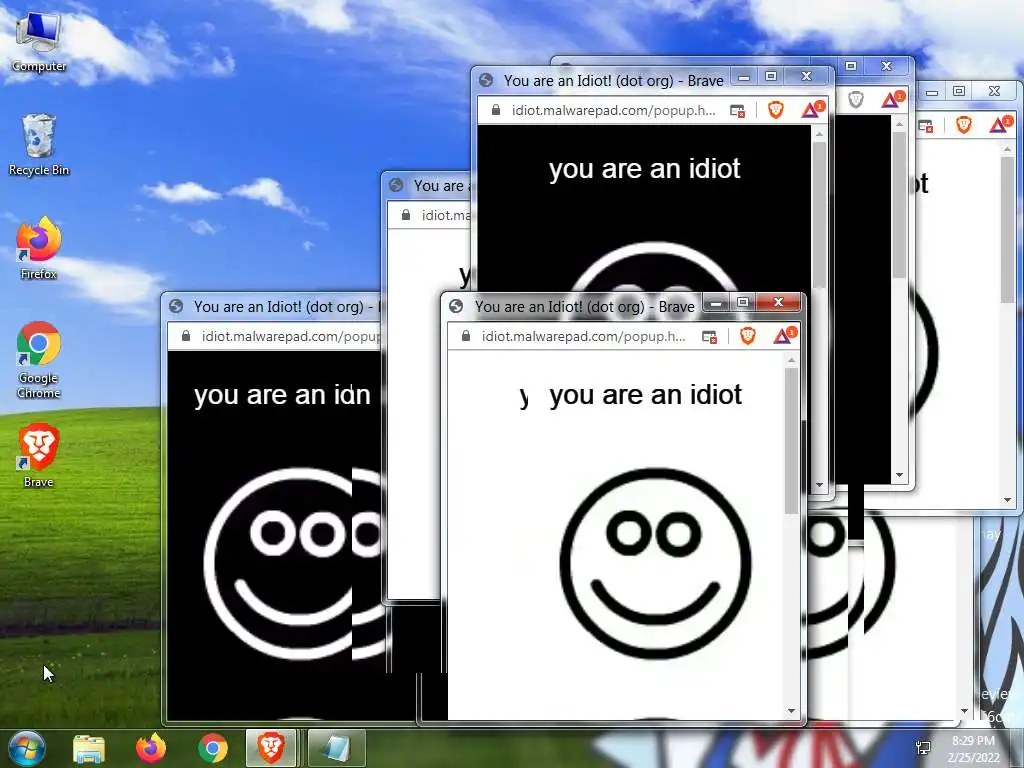Launch Brave from the desktop shortcut
Image resolution: width=1024 pixels, height=768 pixels.
tap(39, 456)
